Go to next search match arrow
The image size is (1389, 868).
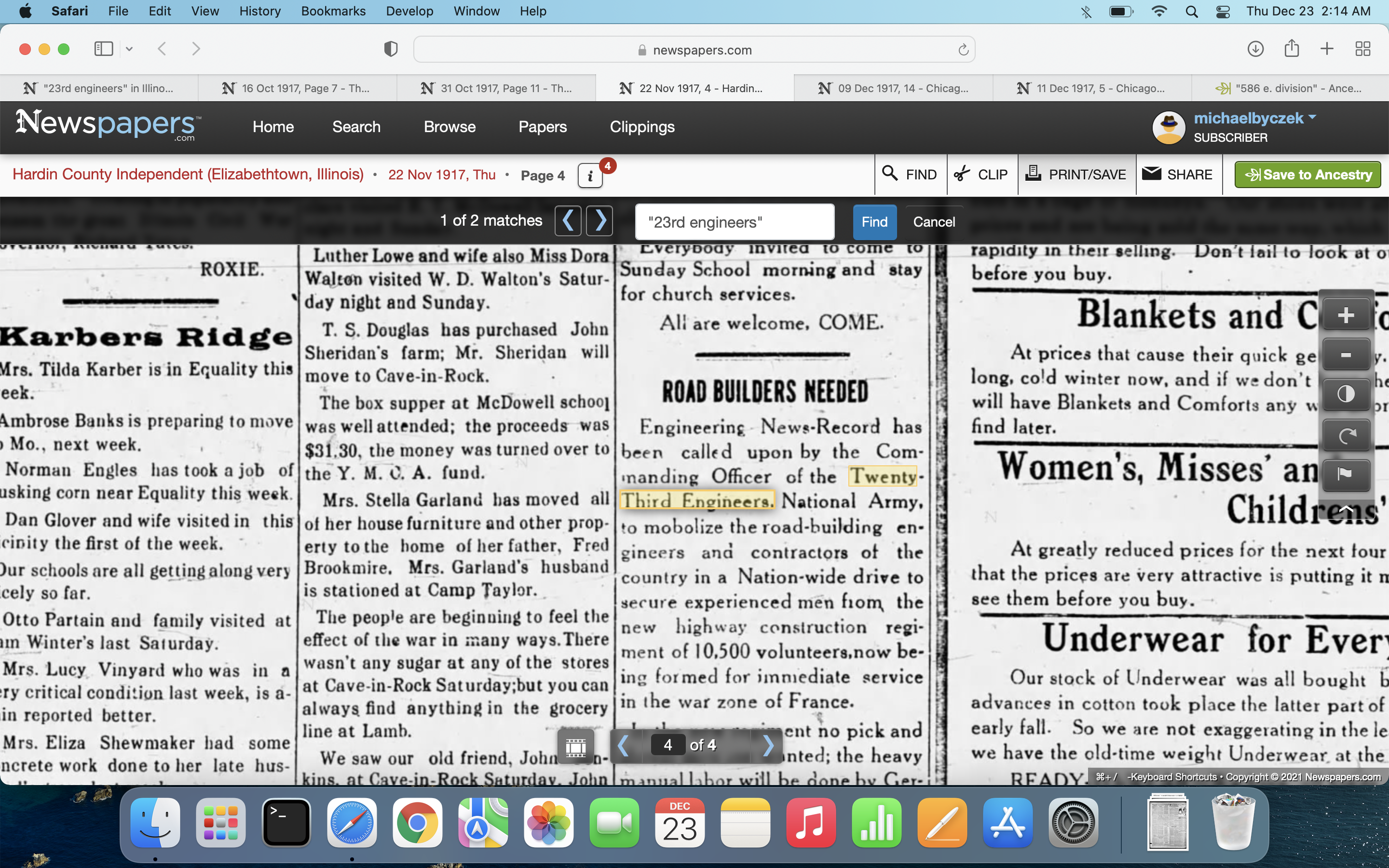[600, 221]
